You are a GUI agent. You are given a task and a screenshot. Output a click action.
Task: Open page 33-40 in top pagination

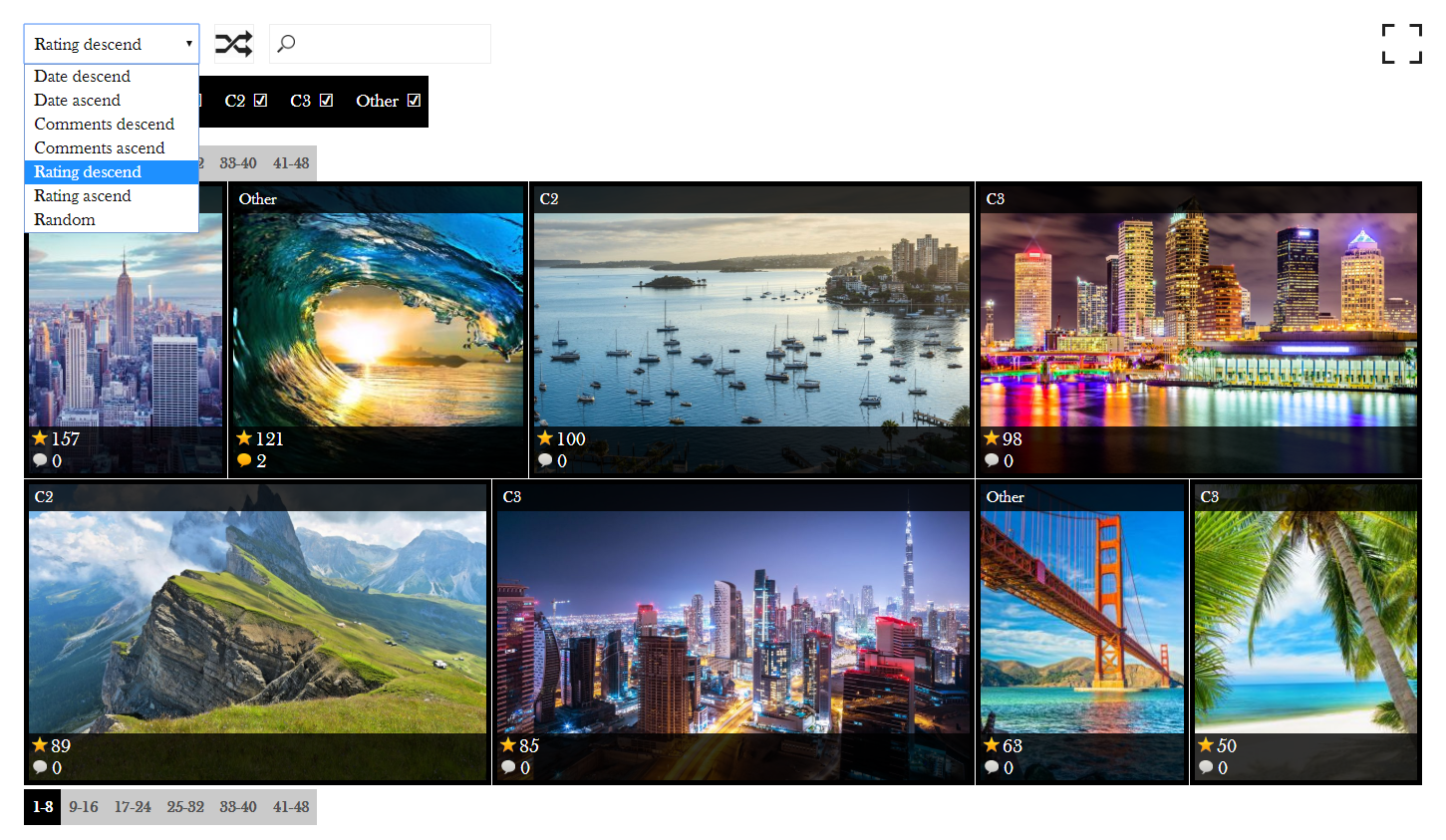click(x=238, y=163)
